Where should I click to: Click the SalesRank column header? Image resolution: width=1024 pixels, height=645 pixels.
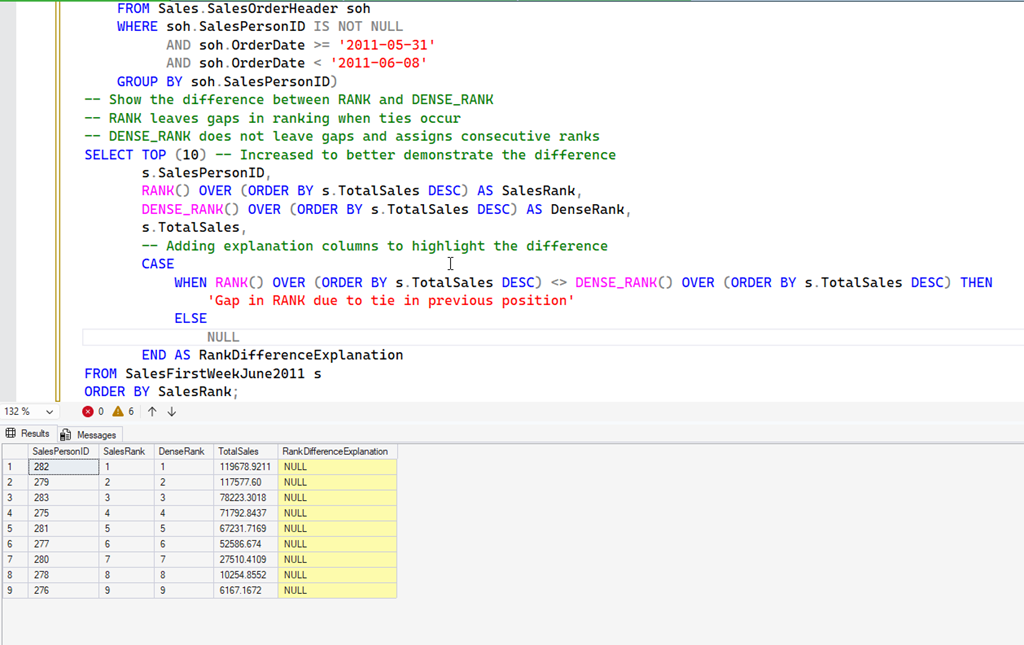coord(126,451)
